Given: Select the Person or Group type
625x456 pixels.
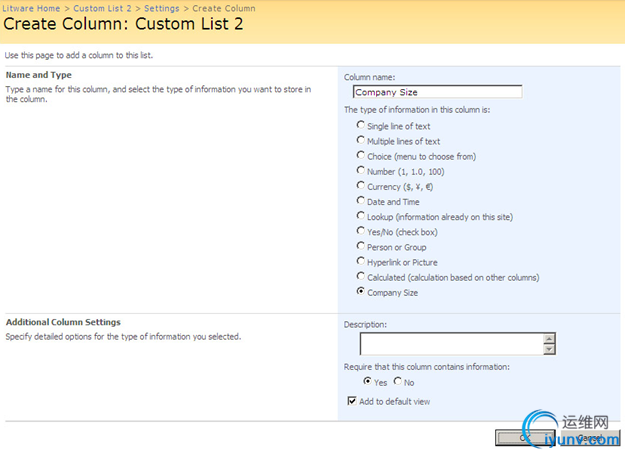Looking at the screenshot, I should [x=361, y=246].
